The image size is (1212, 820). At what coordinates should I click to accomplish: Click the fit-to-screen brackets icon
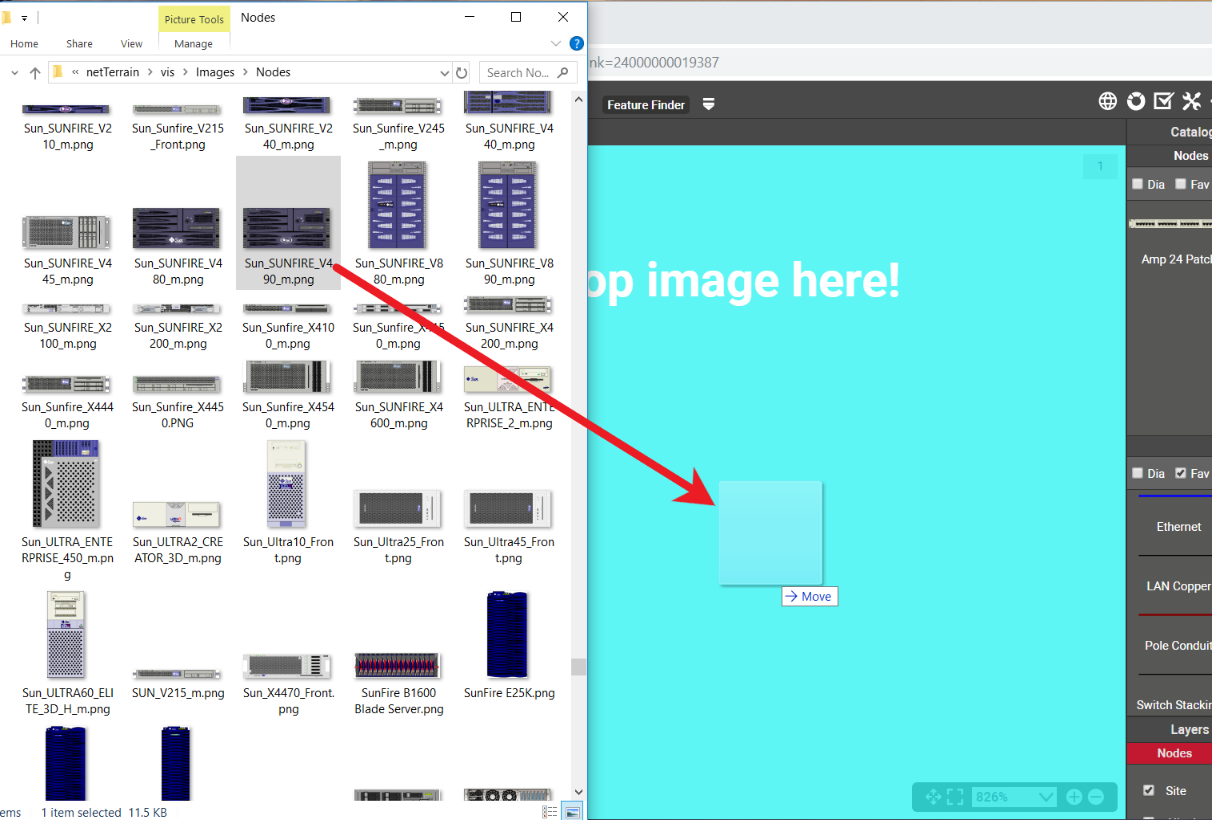coord(955,797)
